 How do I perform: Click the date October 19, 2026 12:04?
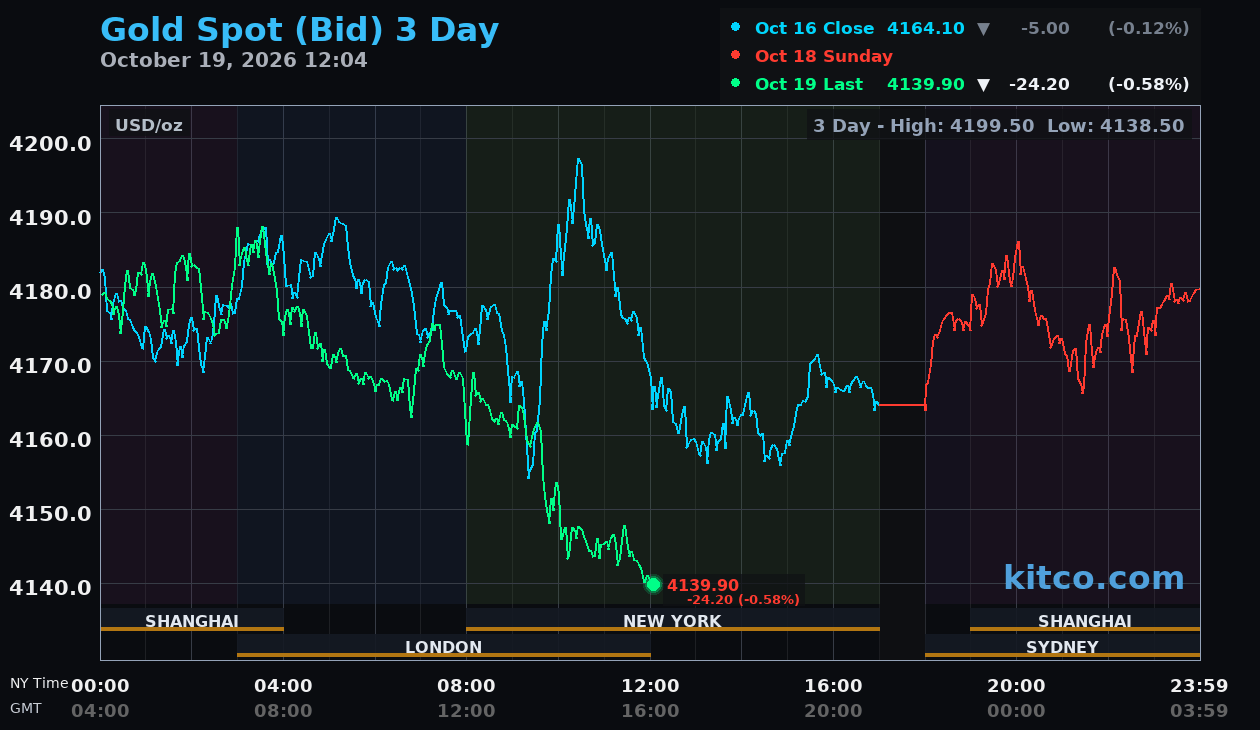pos(234,60)
